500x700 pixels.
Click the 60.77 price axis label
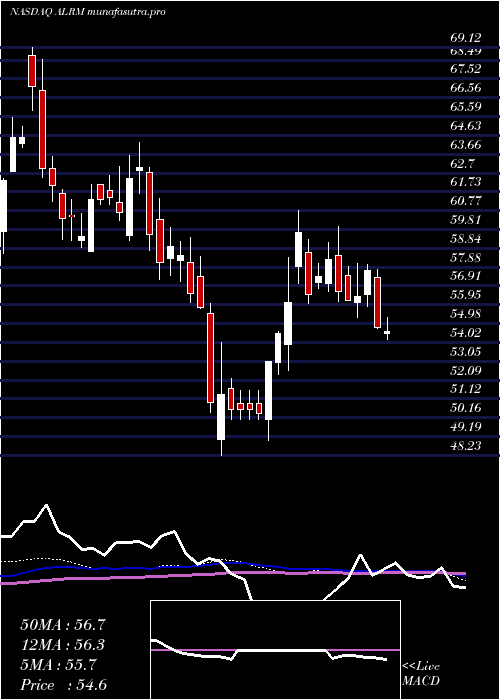pyautogui.click(x=466, y=200)
